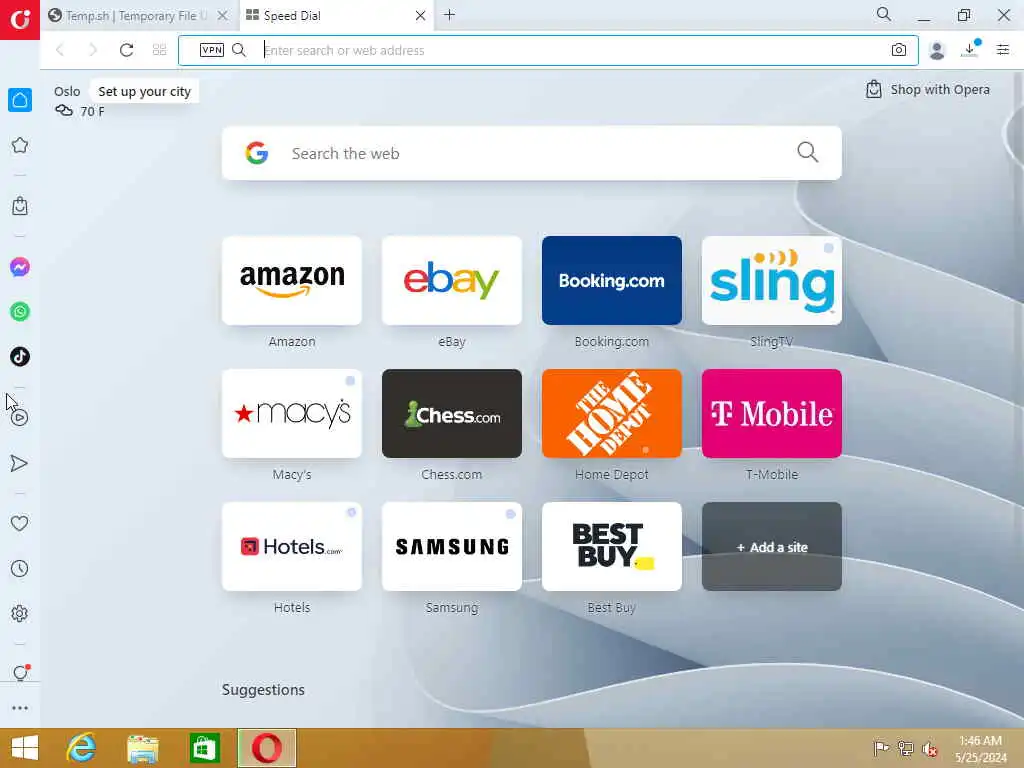
Task: Open the Downloads icon
Action: click(970, 49)
